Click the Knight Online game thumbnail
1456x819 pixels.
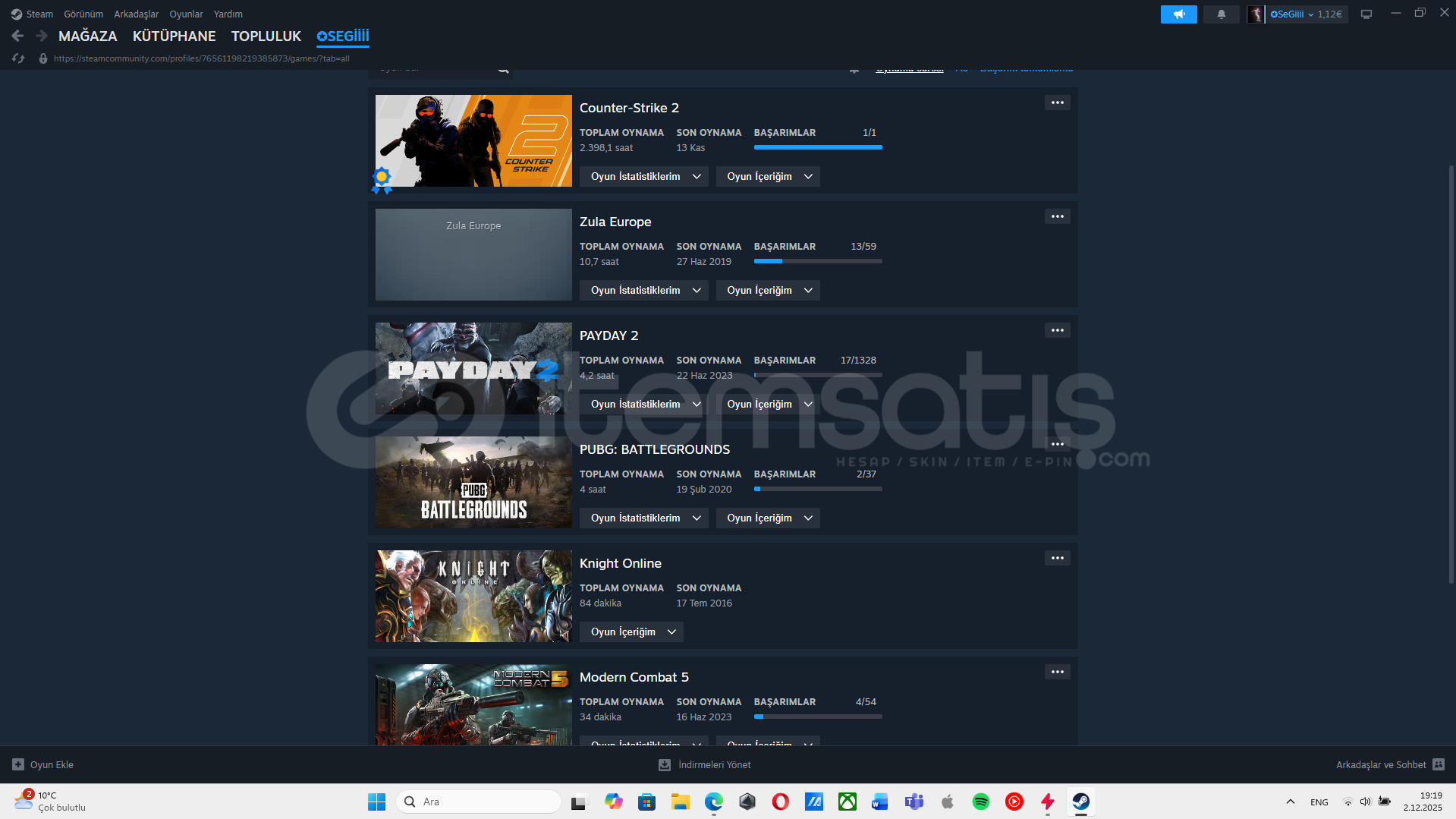[473, 596]
